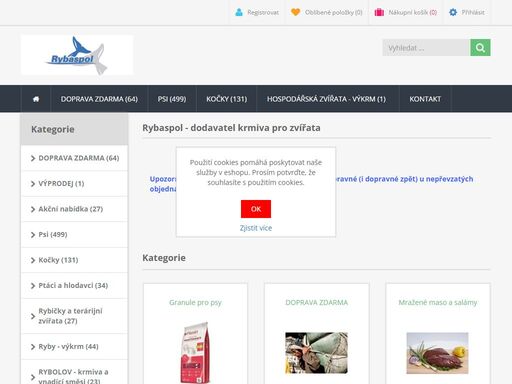Open HOSPODÁŘSKÁ ZVÍŘATA - VÝKRM (1) menu
The height and width of the screenshot is (384, 512).
pos(326,99)
